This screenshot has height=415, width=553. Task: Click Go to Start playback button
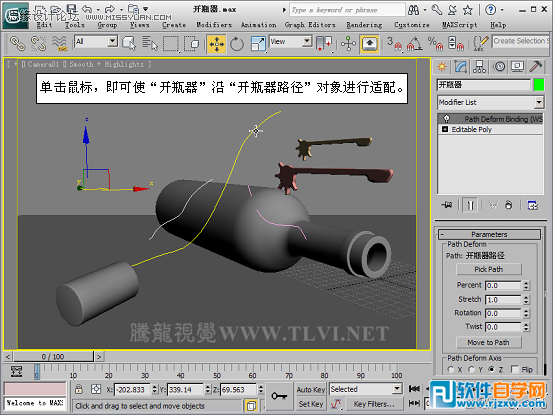click(x=414, y=389)
